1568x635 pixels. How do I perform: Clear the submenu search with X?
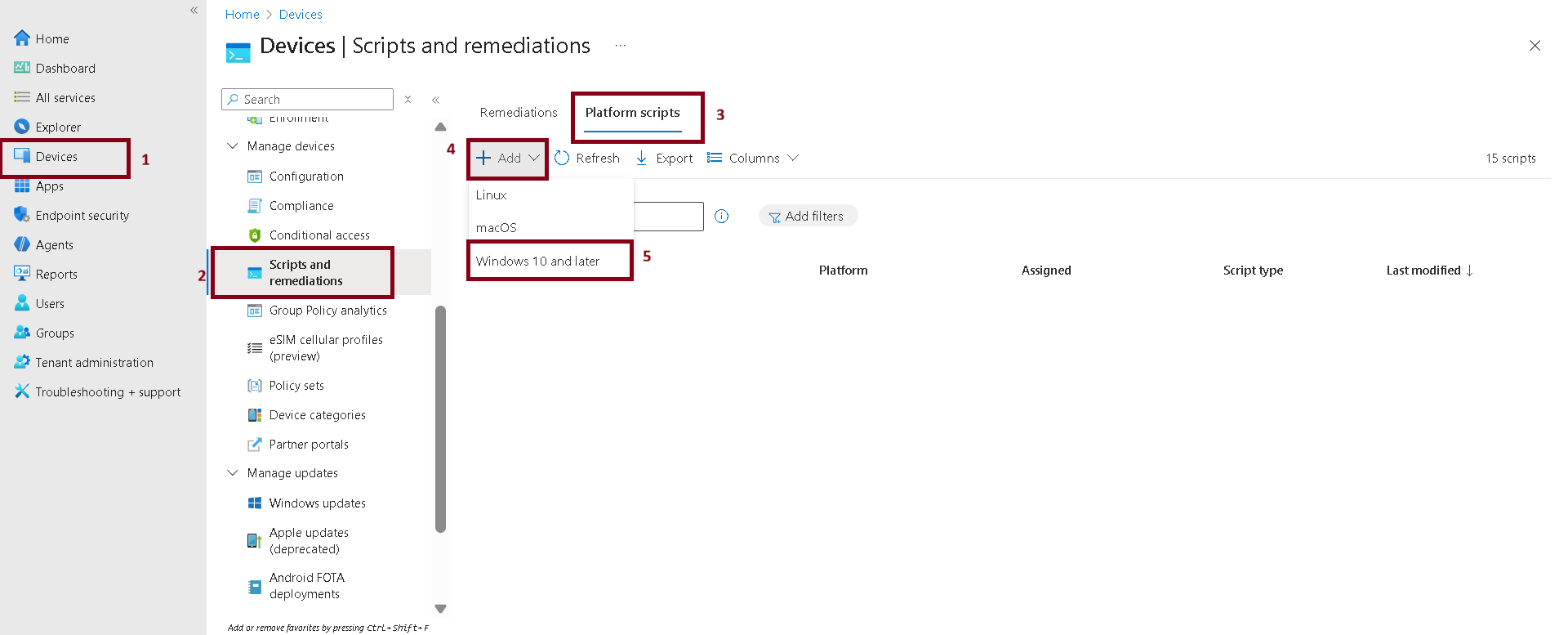click(408, 100)
